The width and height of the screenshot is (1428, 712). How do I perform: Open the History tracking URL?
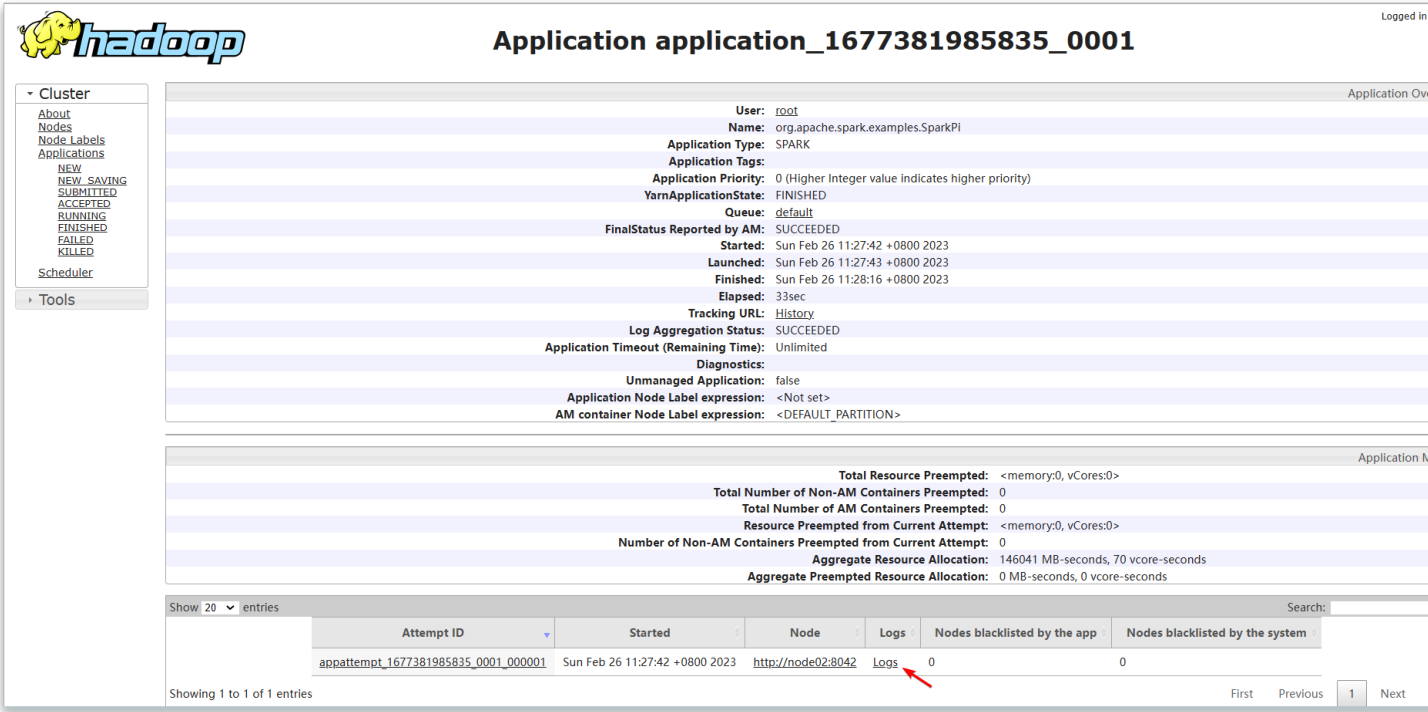[x=795, y=313]
